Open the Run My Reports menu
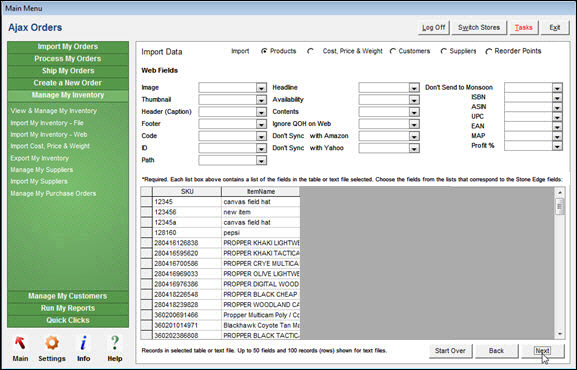This screenshot has width=577, height=370. [x=68, y=309]
